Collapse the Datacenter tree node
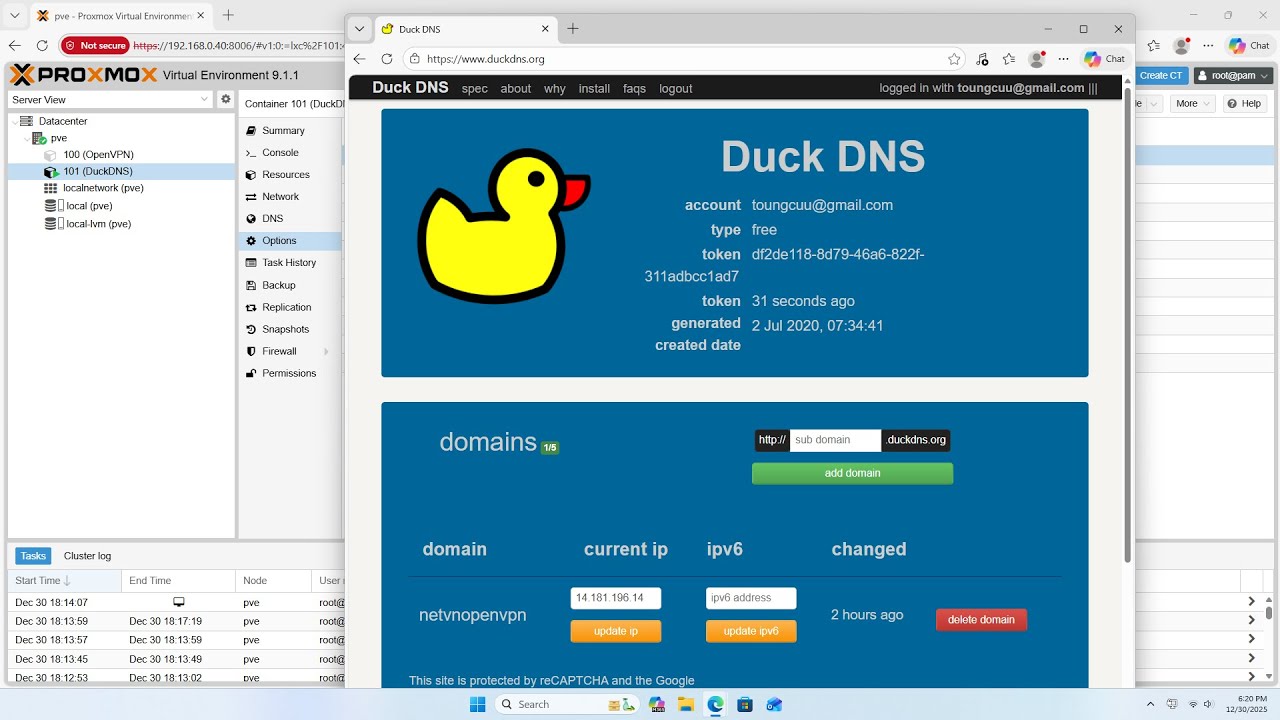The width and height of the screenshot is (1280, 720). (15, 121)
